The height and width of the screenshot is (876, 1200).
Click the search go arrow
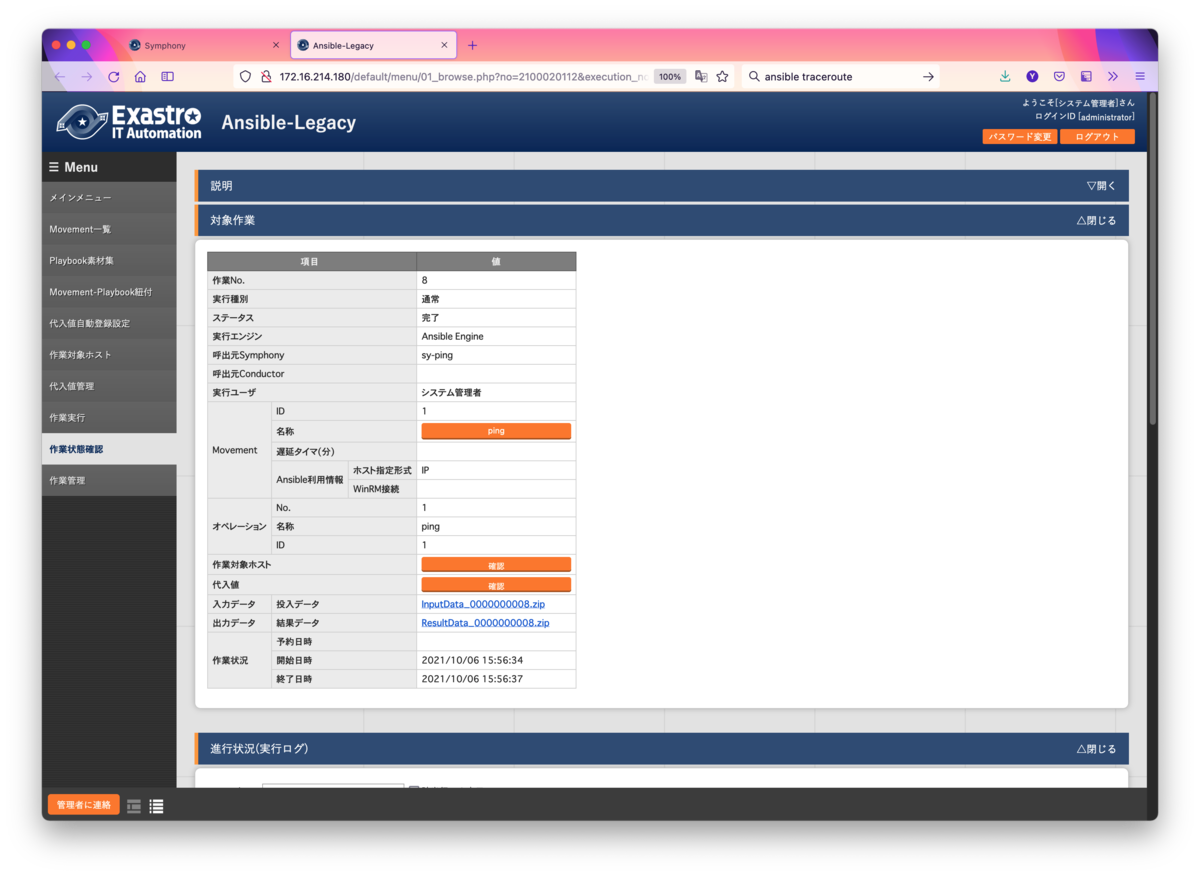tap(928, 76)
